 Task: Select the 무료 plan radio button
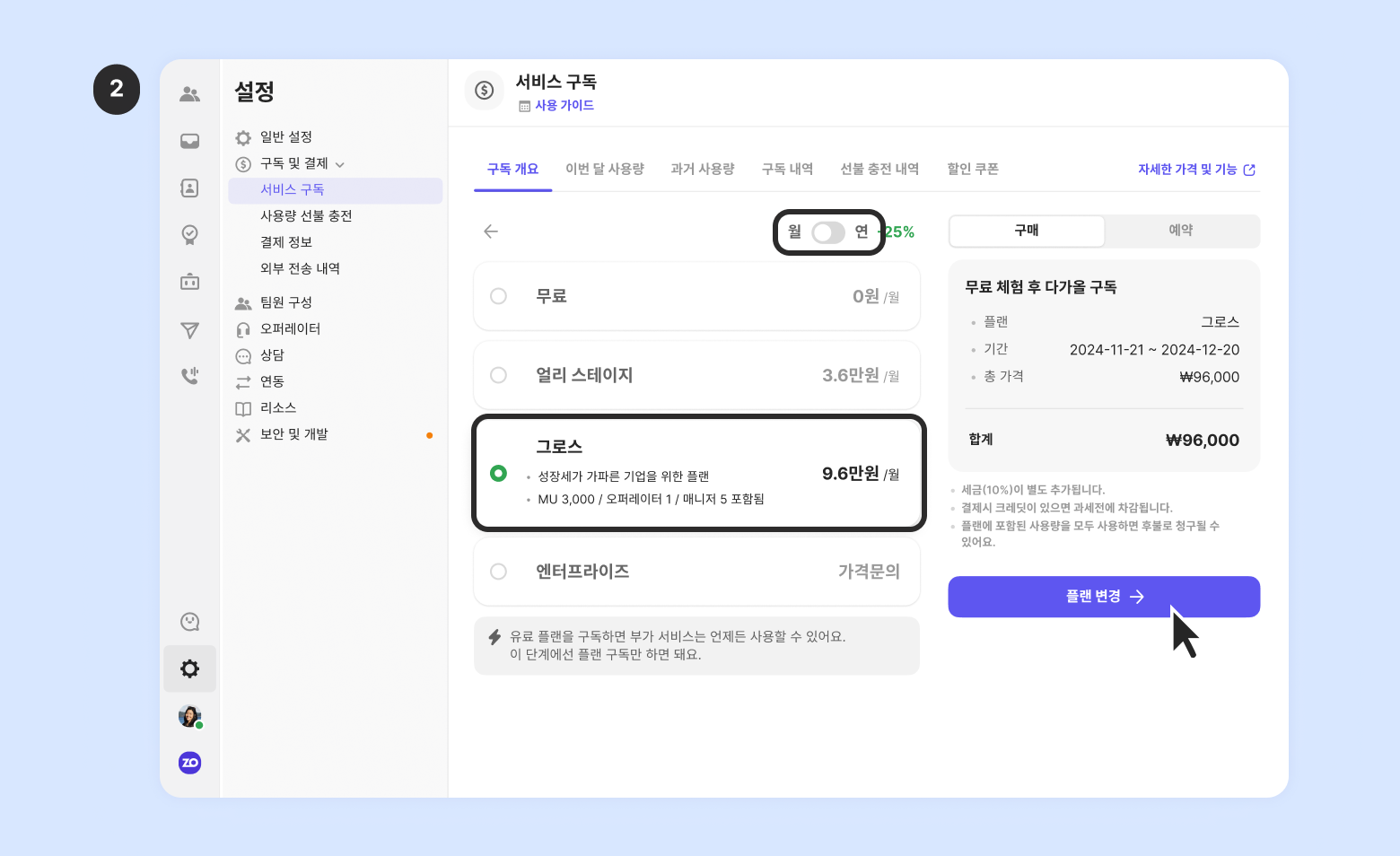pos(499,296)
